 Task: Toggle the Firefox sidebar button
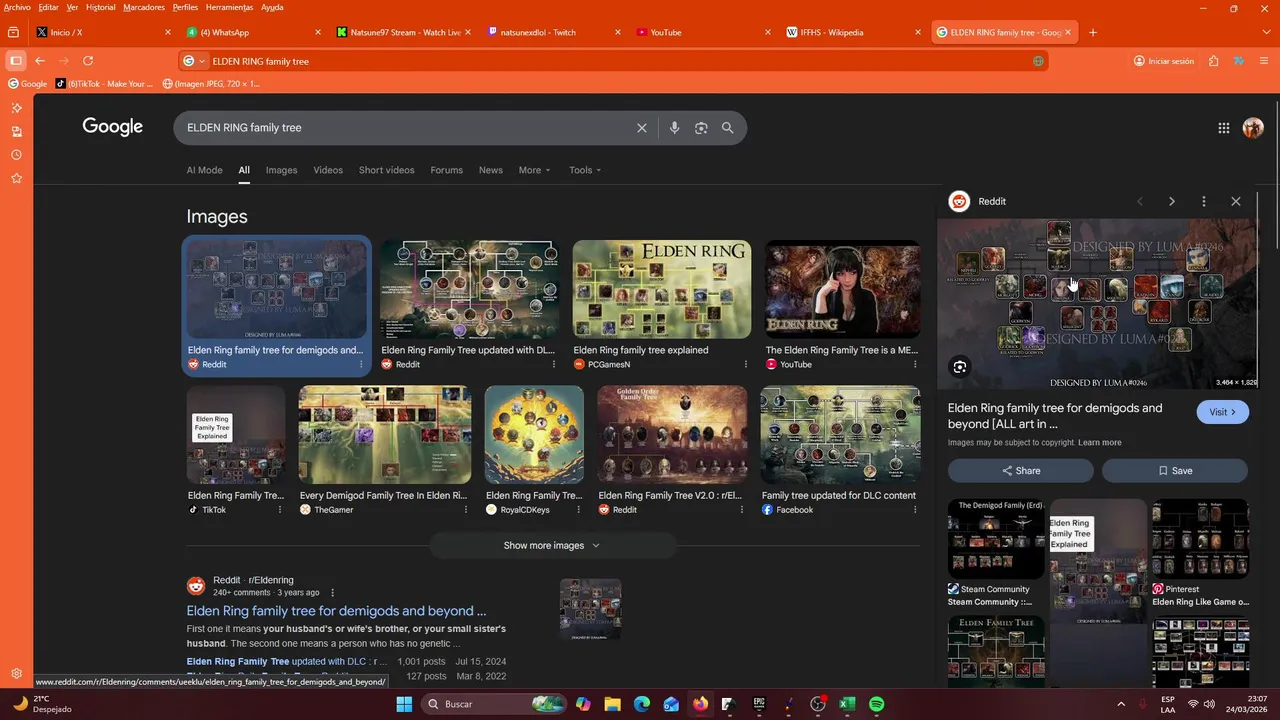16,61
